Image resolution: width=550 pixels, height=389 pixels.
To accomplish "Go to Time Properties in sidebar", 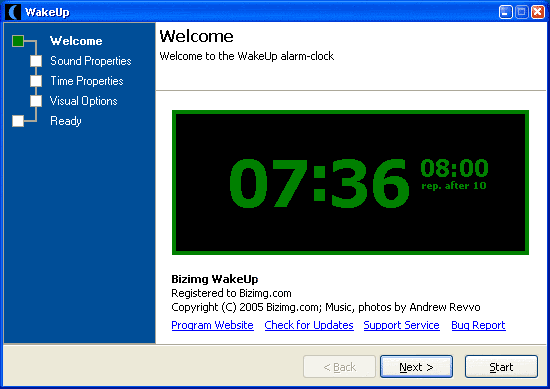I will [x=87, y=81].
